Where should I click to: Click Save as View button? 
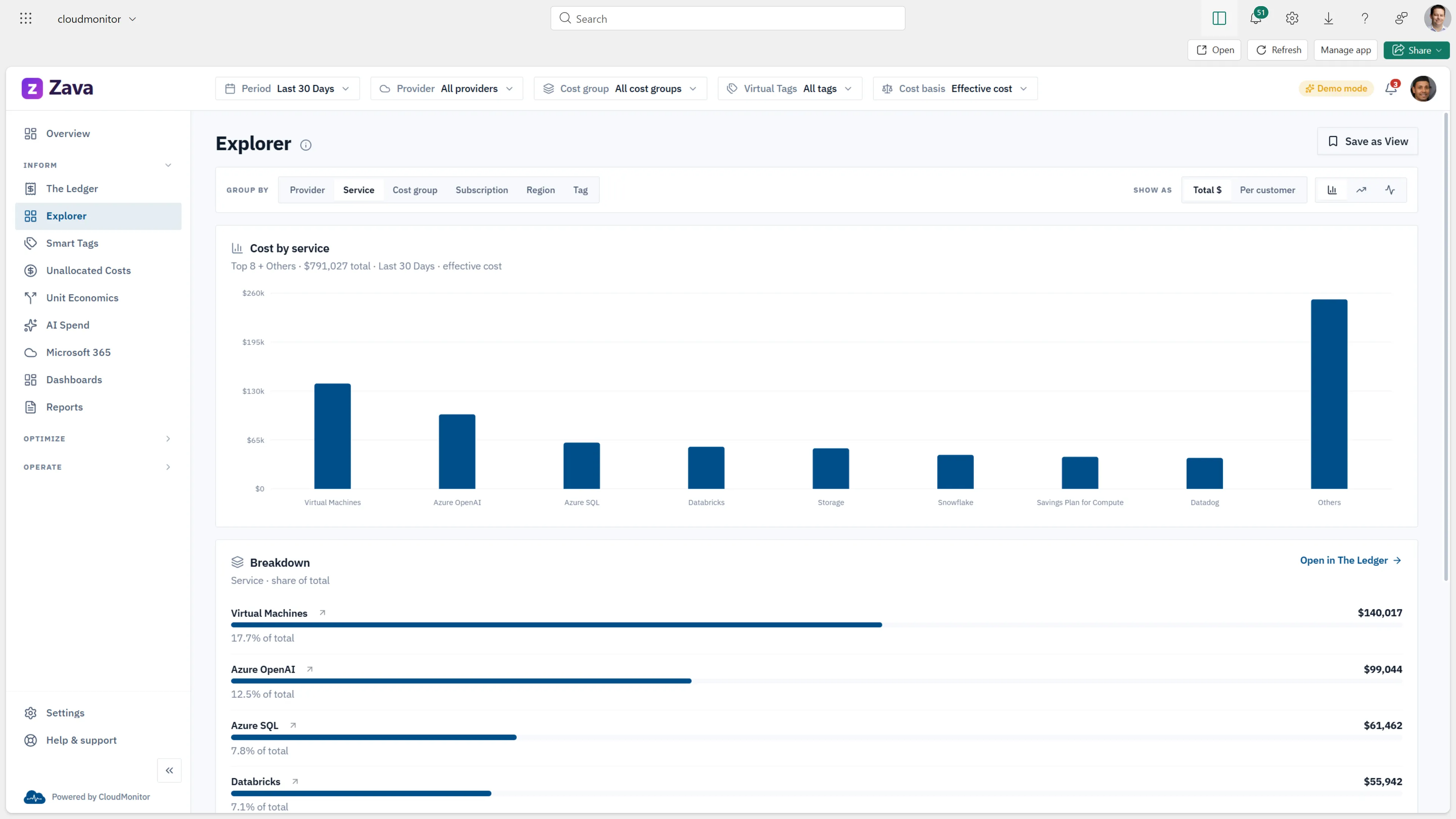[1368, 141]
